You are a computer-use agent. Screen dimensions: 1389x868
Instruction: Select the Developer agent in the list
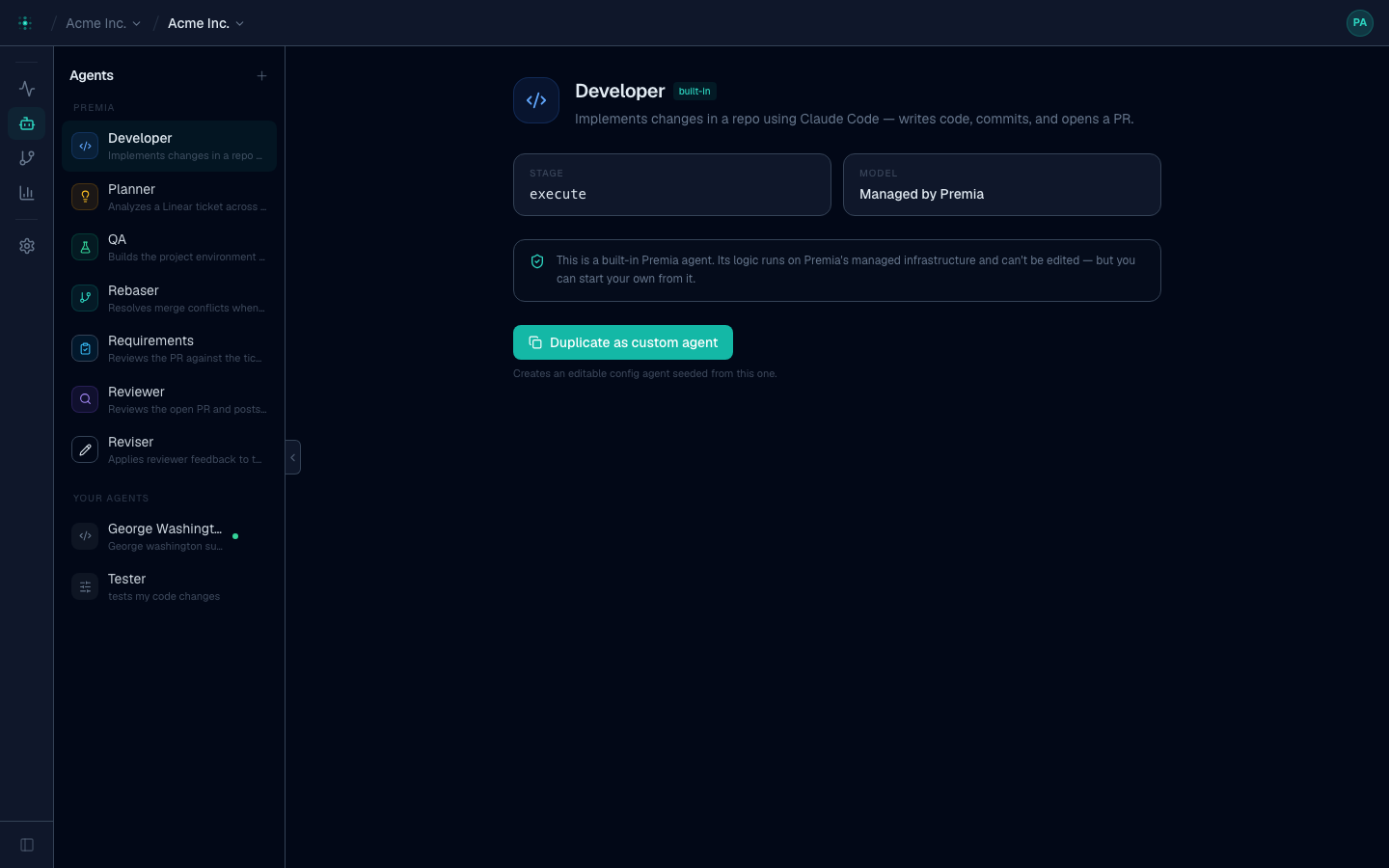[169, 146]
